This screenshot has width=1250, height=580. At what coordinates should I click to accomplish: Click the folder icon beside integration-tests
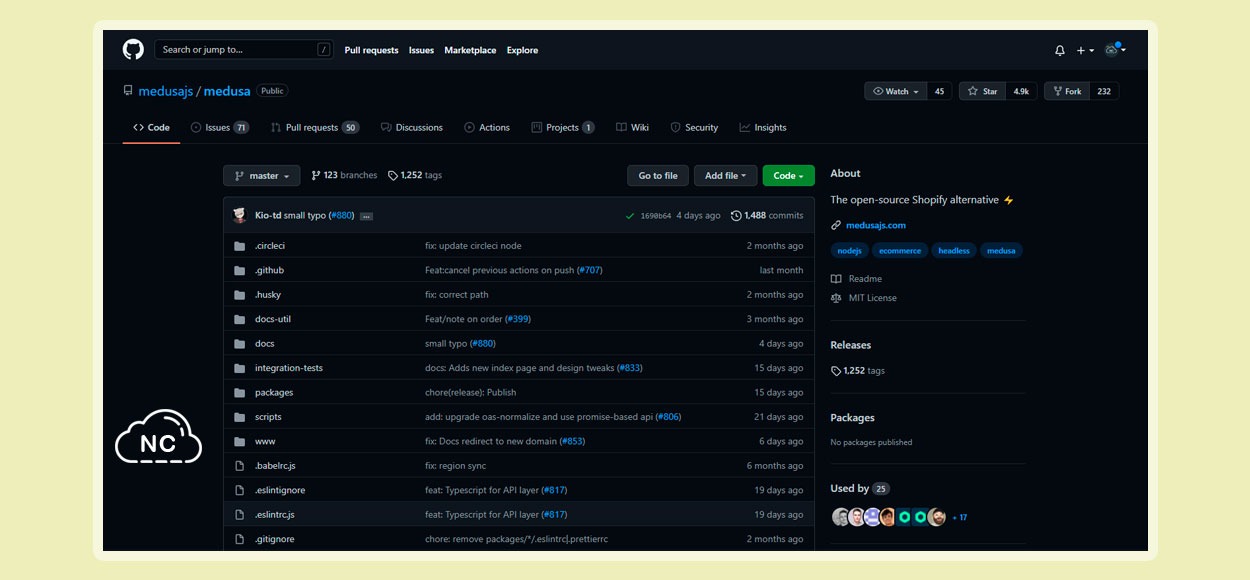[239, 368]
